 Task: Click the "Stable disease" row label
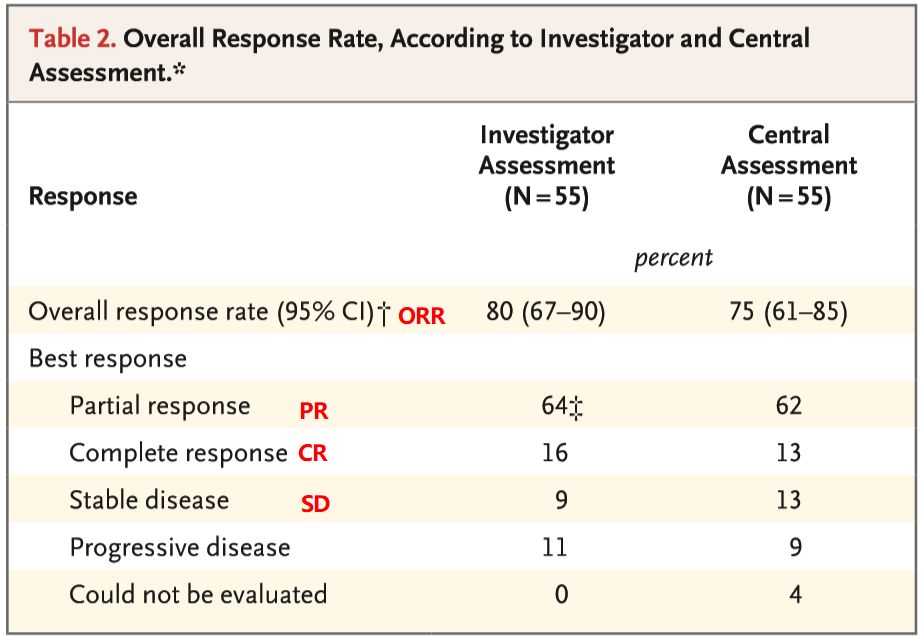149,499
